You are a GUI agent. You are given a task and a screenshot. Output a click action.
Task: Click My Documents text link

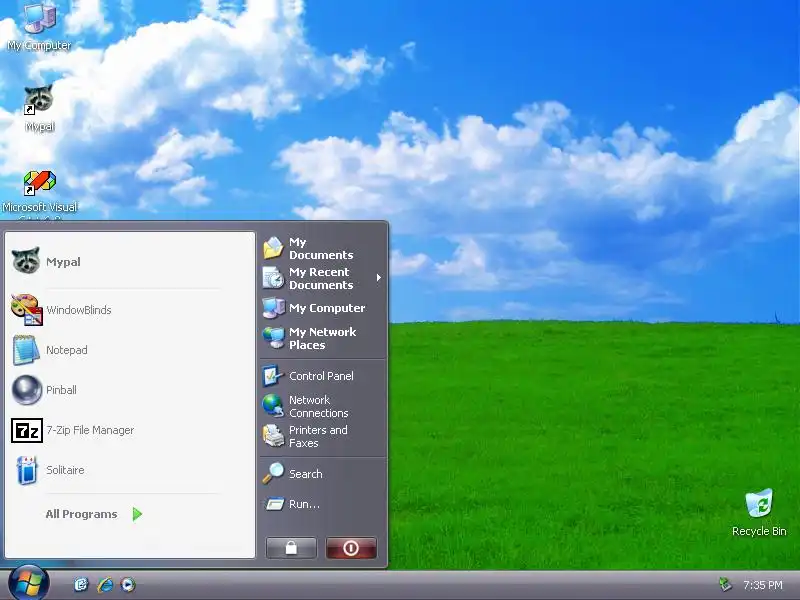(x=321, y=248)
